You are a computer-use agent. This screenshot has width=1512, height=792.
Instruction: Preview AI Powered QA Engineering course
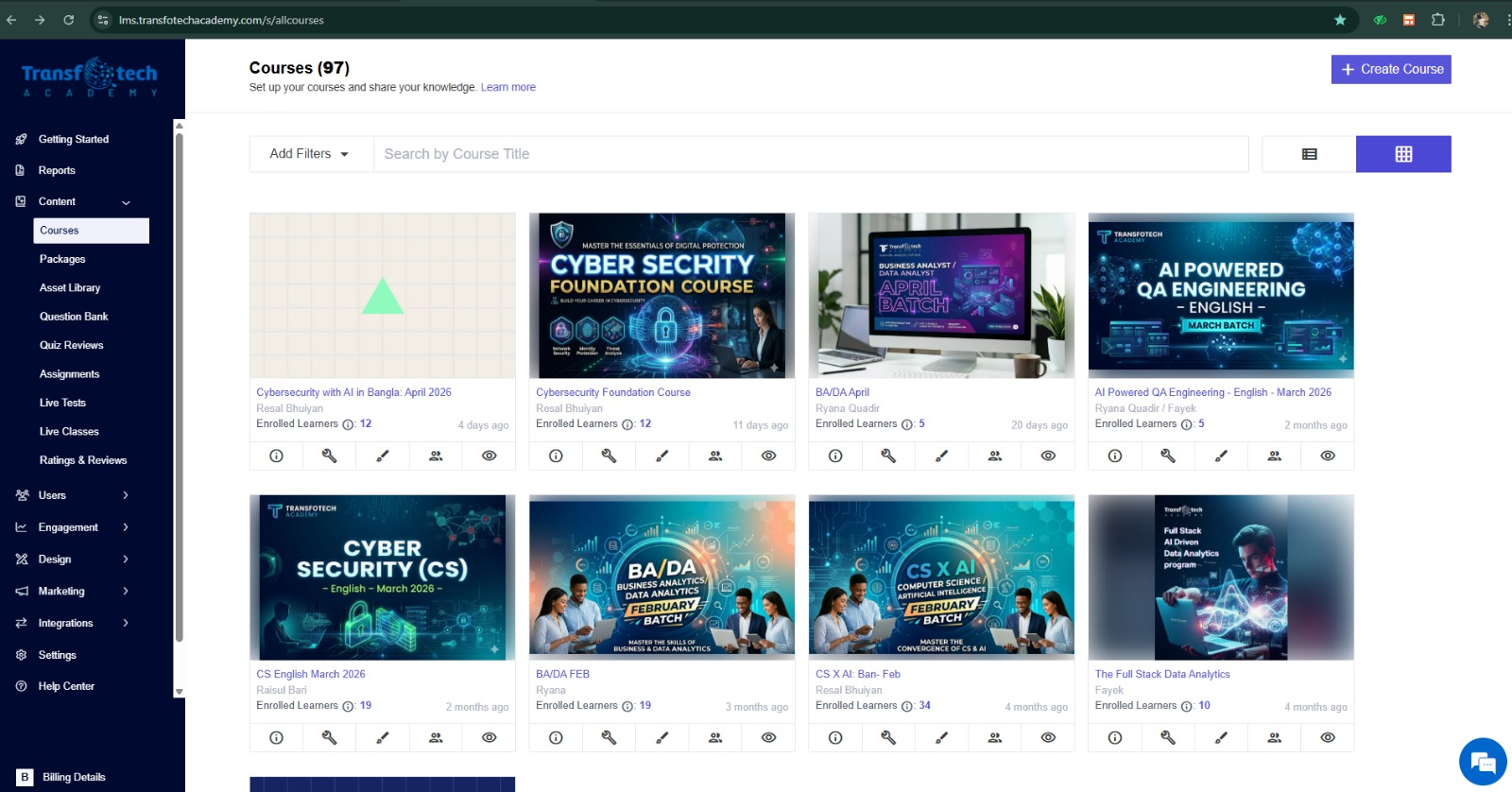[1328, 456]
